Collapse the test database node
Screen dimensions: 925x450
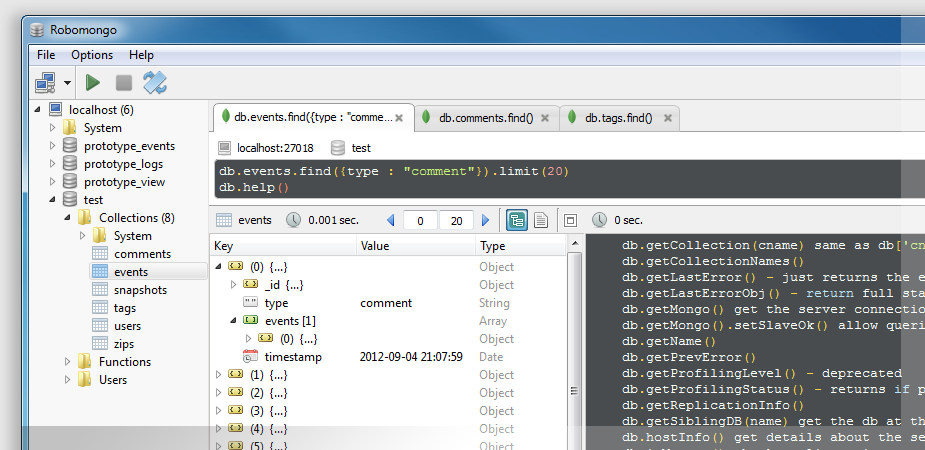click(53, 200)
